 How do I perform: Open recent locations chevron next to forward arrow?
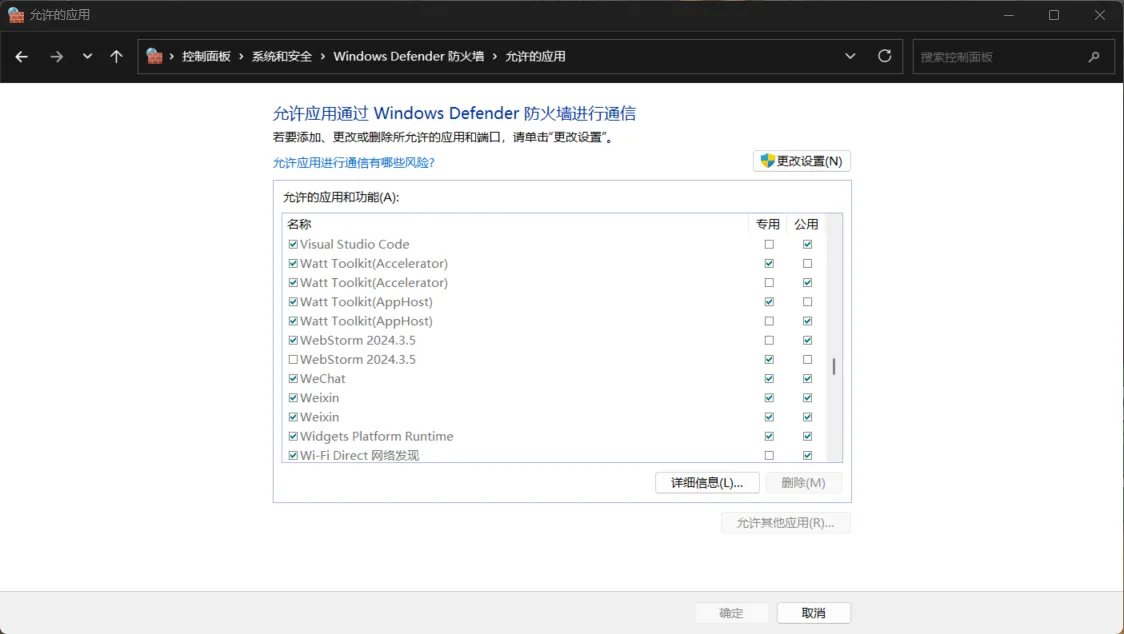87,56
